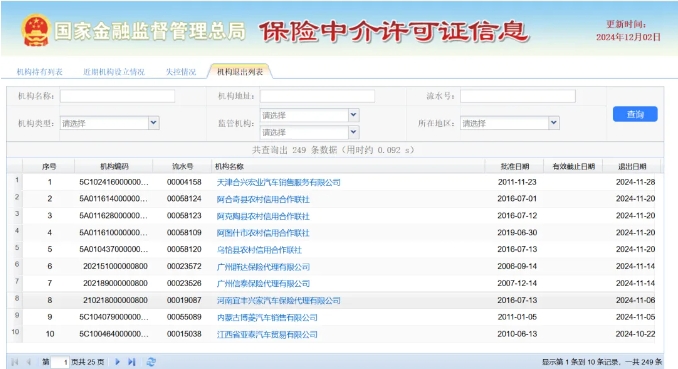The width and height of the screenshot is (678, 369).
Task: Go to first page arrow
Action: [15, 362]
